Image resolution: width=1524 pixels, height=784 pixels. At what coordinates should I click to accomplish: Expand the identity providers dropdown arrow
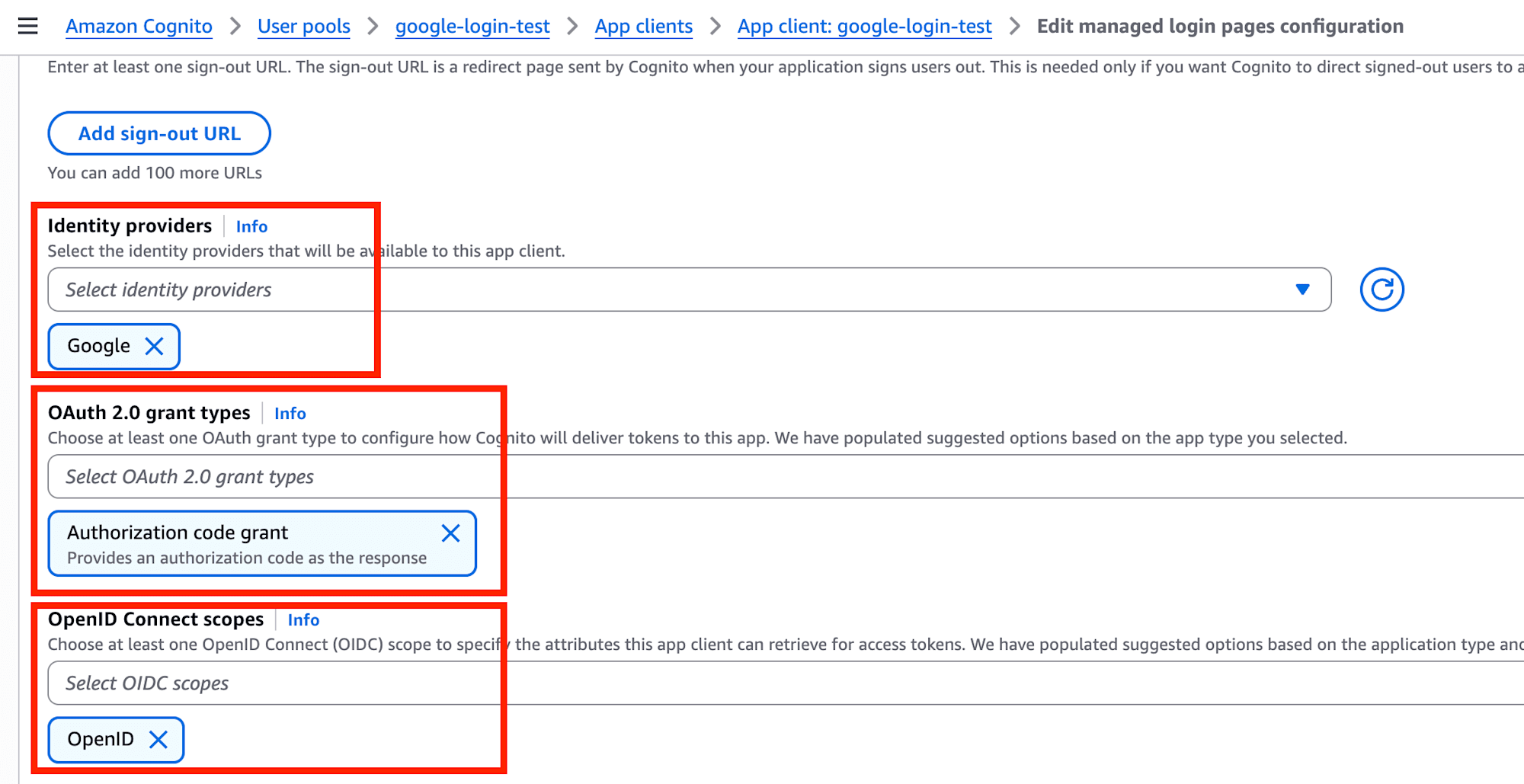tap(1302, 290)
